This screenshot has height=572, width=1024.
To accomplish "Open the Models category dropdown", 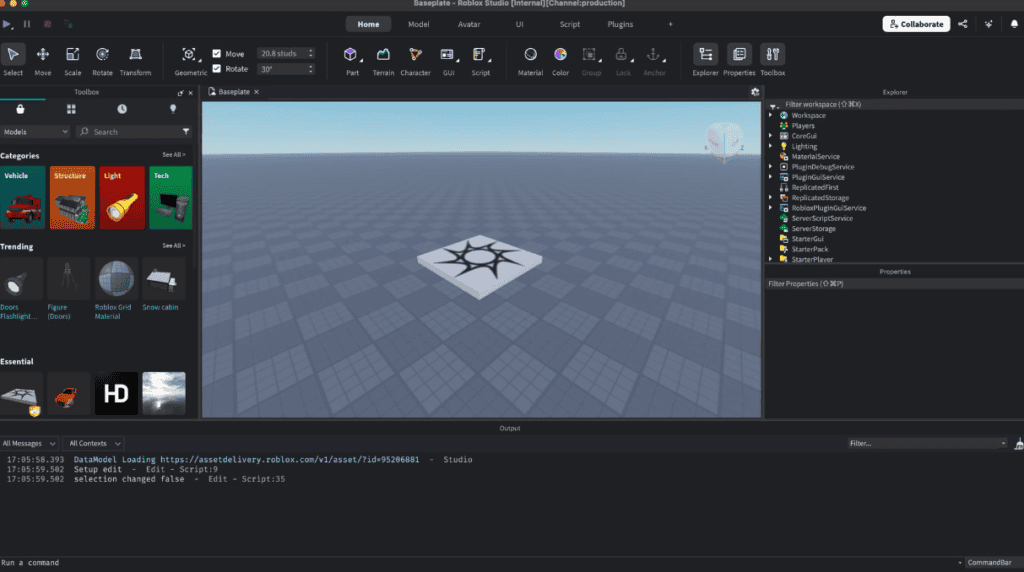I will 35,132.
